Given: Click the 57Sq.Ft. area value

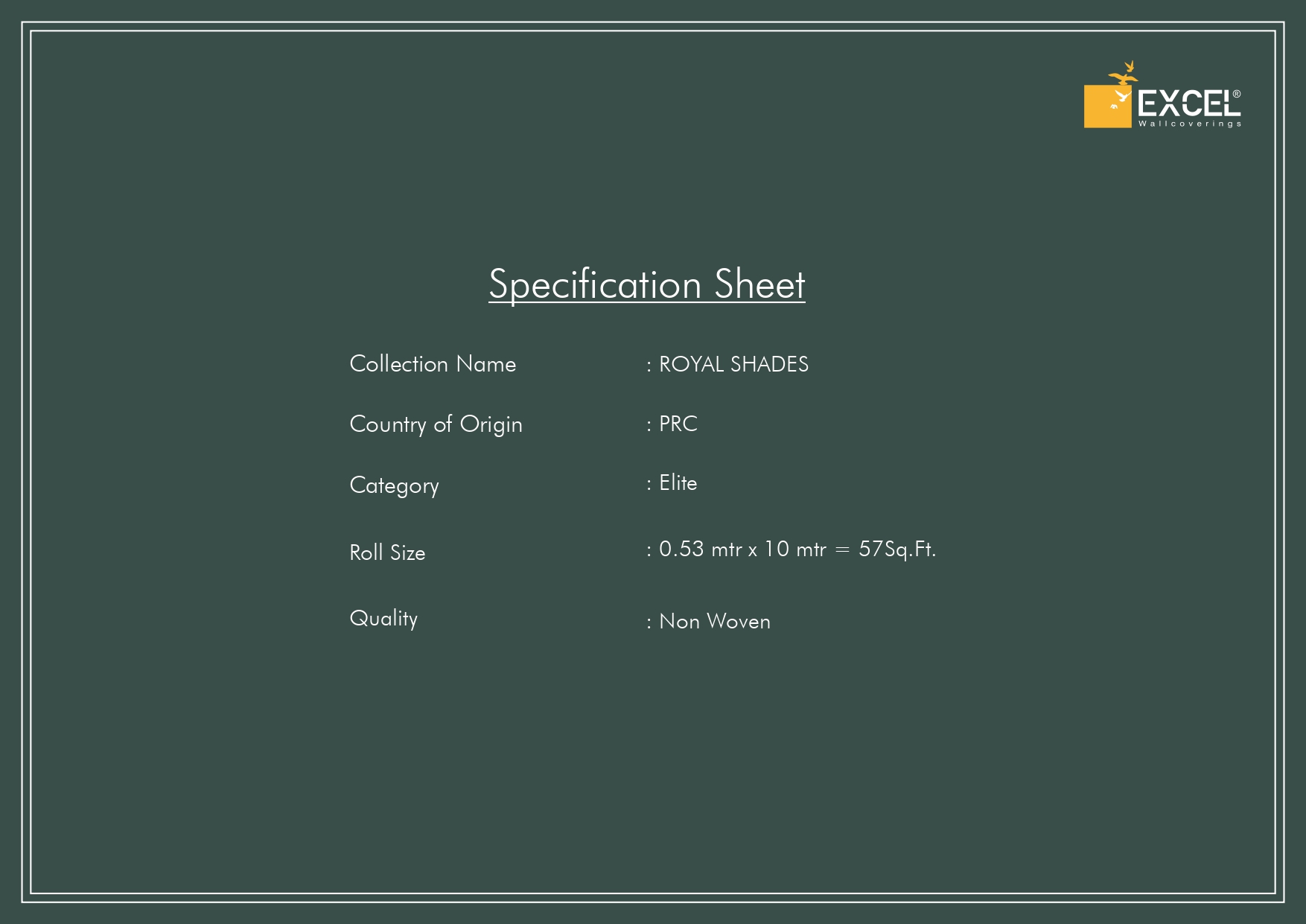Looking at the screenshot, I should pyautogui.click(x=896, y=549).
